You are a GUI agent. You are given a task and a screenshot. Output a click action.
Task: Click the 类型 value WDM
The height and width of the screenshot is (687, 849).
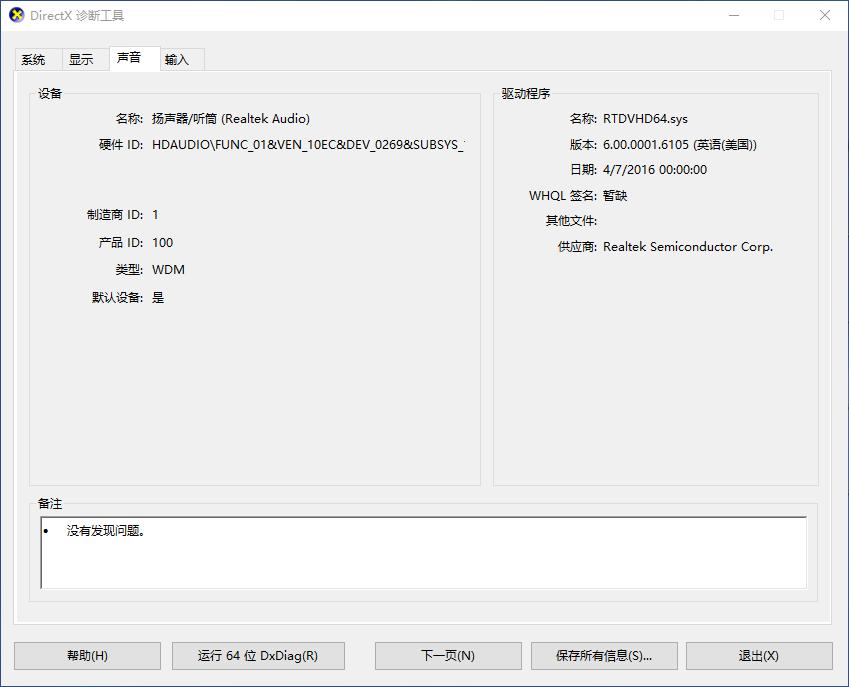[x=168, y=270]
